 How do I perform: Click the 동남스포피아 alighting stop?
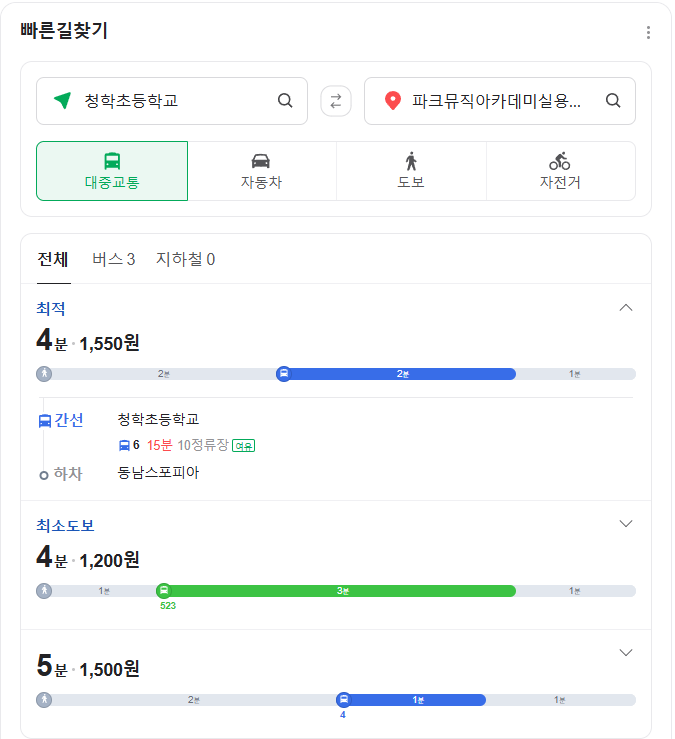tap(158, 473)
